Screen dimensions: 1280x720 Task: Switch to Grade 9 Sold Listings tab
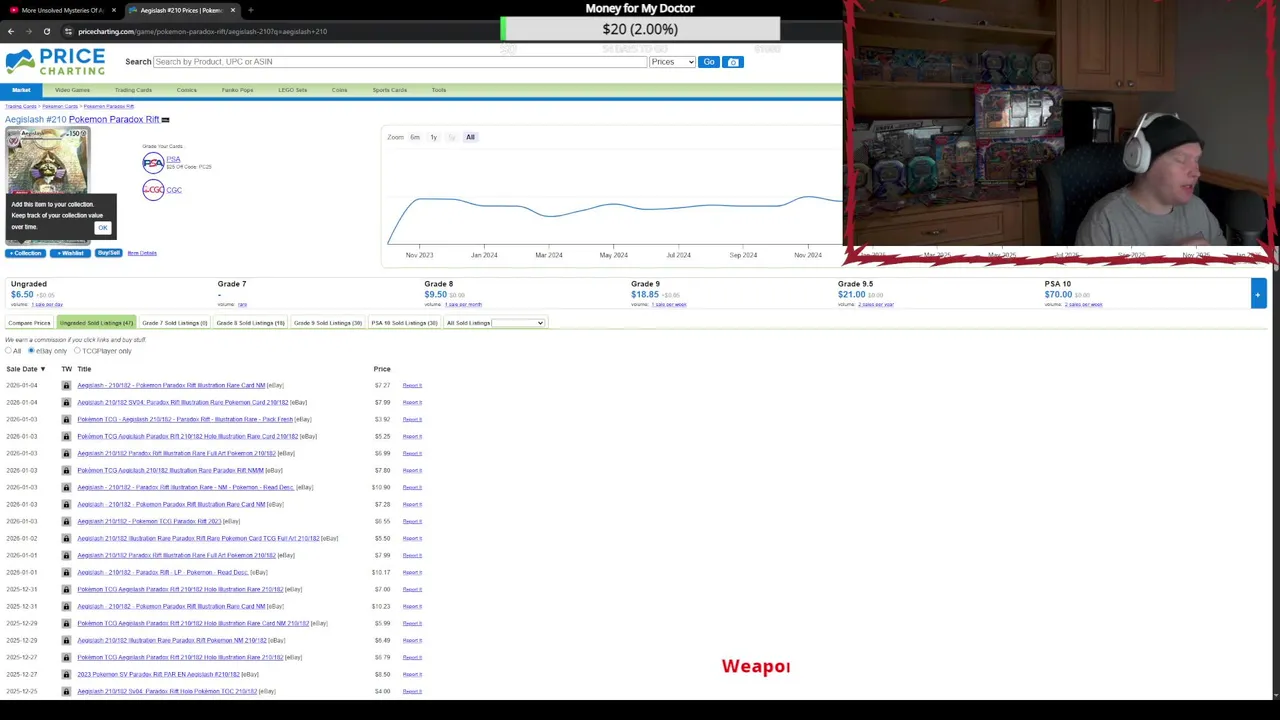[x=328, y=323]
